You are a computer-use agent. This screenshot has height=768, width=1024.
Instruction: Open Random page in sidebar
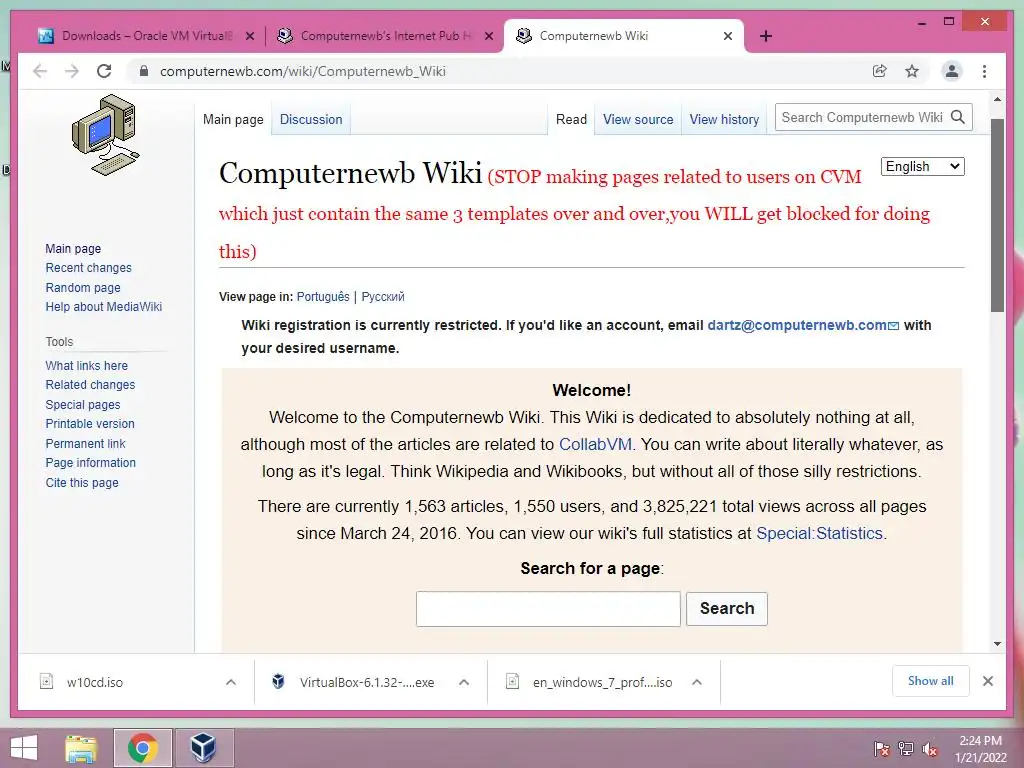[x=83, y=287]
